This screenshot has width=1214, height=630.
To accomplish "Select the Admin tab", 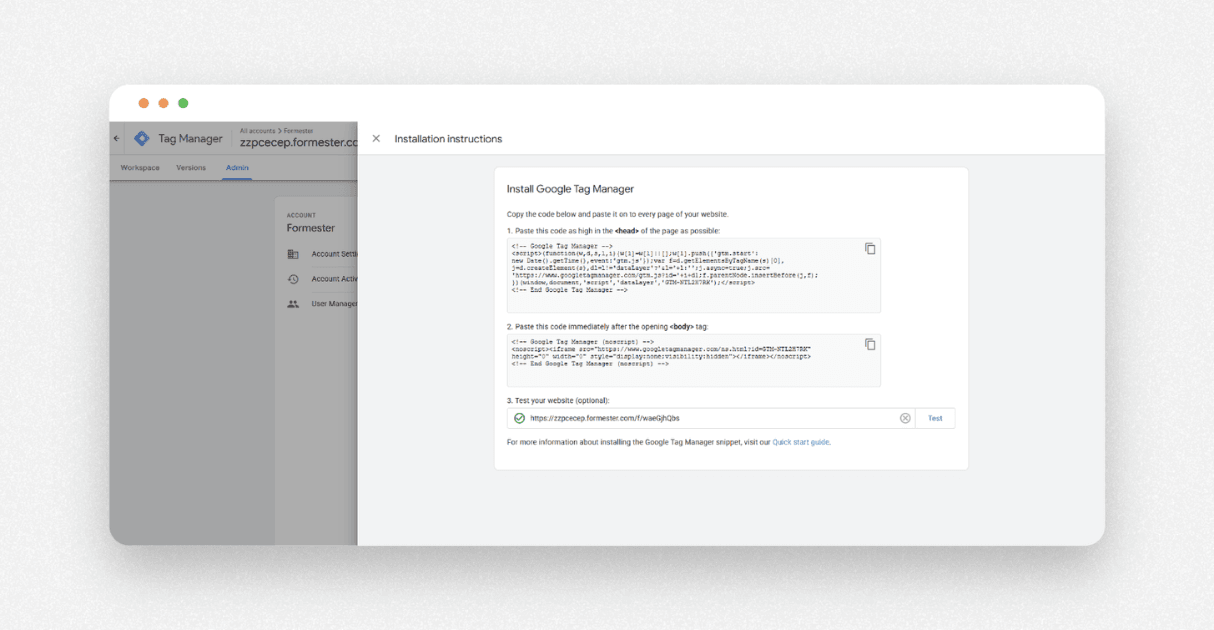I will pos(237,168).
